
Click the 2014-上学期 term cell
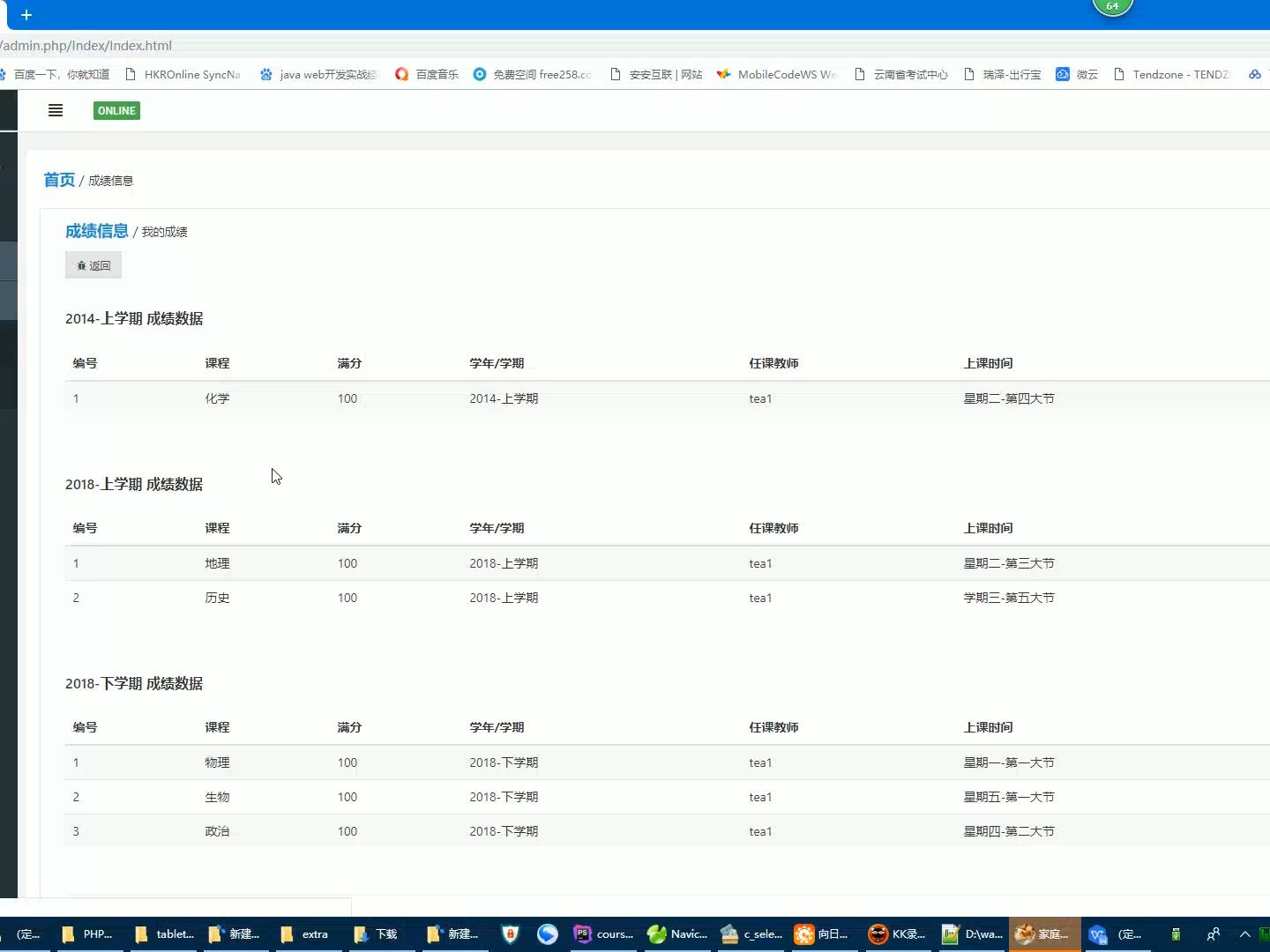[504, 398]
